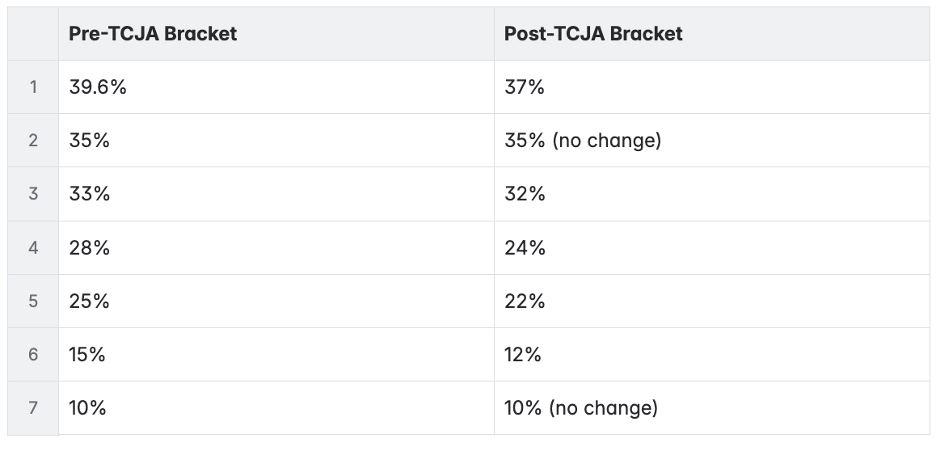Click the 12% Post-TCJA cell

point(523,354)
